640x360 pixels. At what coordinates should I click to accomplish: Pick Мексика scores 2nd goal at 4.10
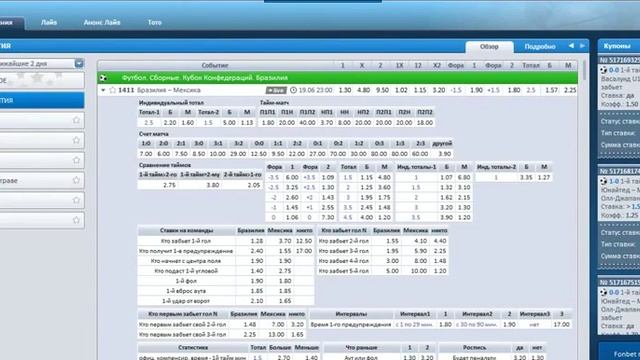pyautogui.click(x=420, y=241)
